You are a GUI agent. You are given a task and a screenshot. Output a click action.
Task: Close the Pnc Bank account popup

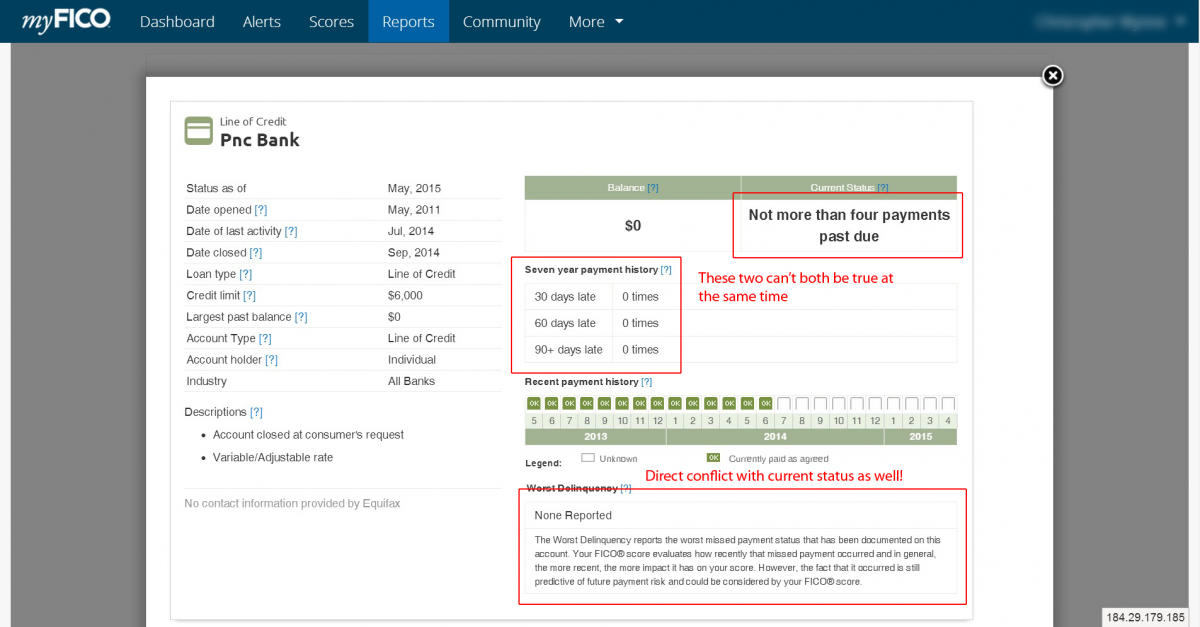1052,76
